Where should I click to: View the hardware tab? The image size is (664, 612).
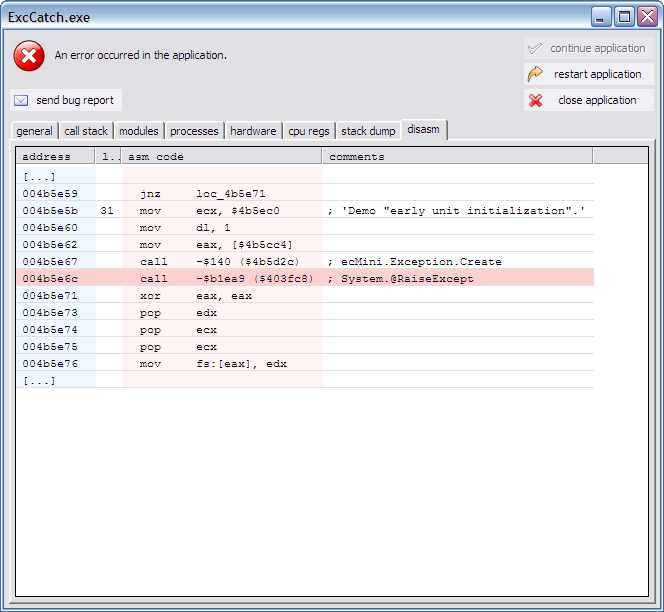tap(253, 131)
